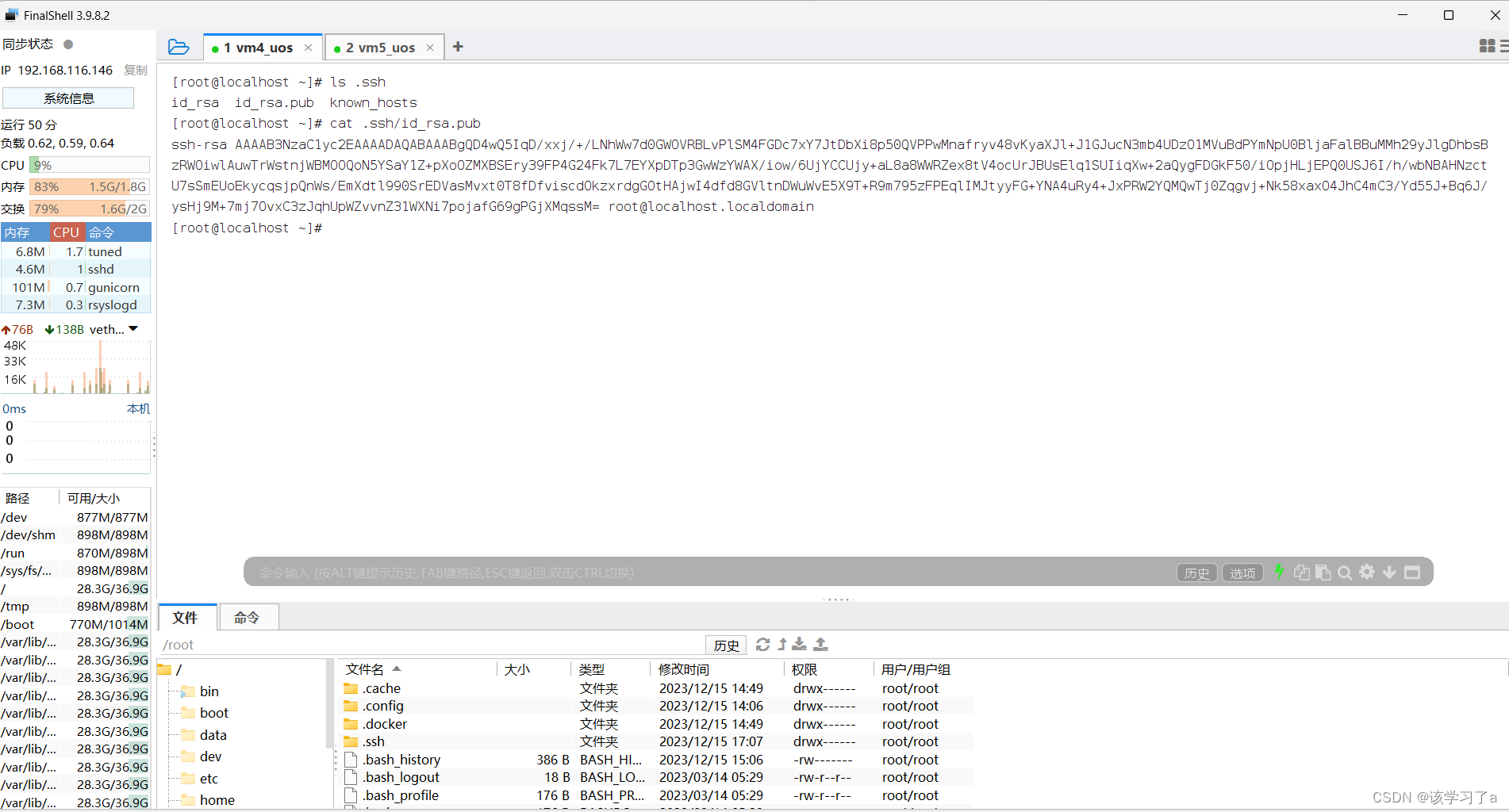Select home folder in directory tree
The height and width of the screenshot is (812, 1509).
[x=217, y=800]
